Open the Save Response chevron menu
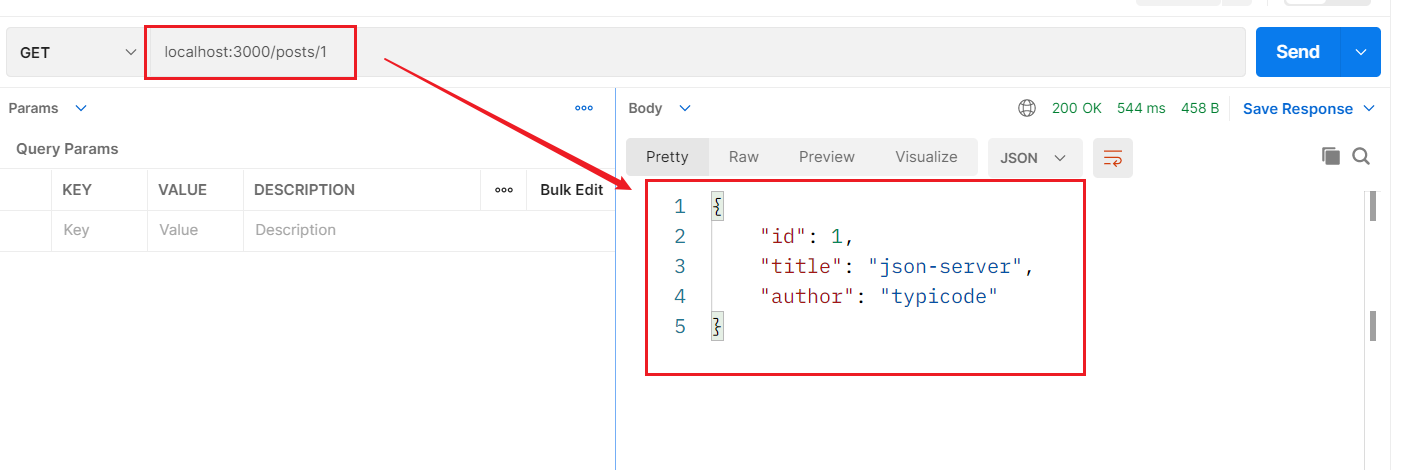Screen dimensions: 1428x470 1369,108
